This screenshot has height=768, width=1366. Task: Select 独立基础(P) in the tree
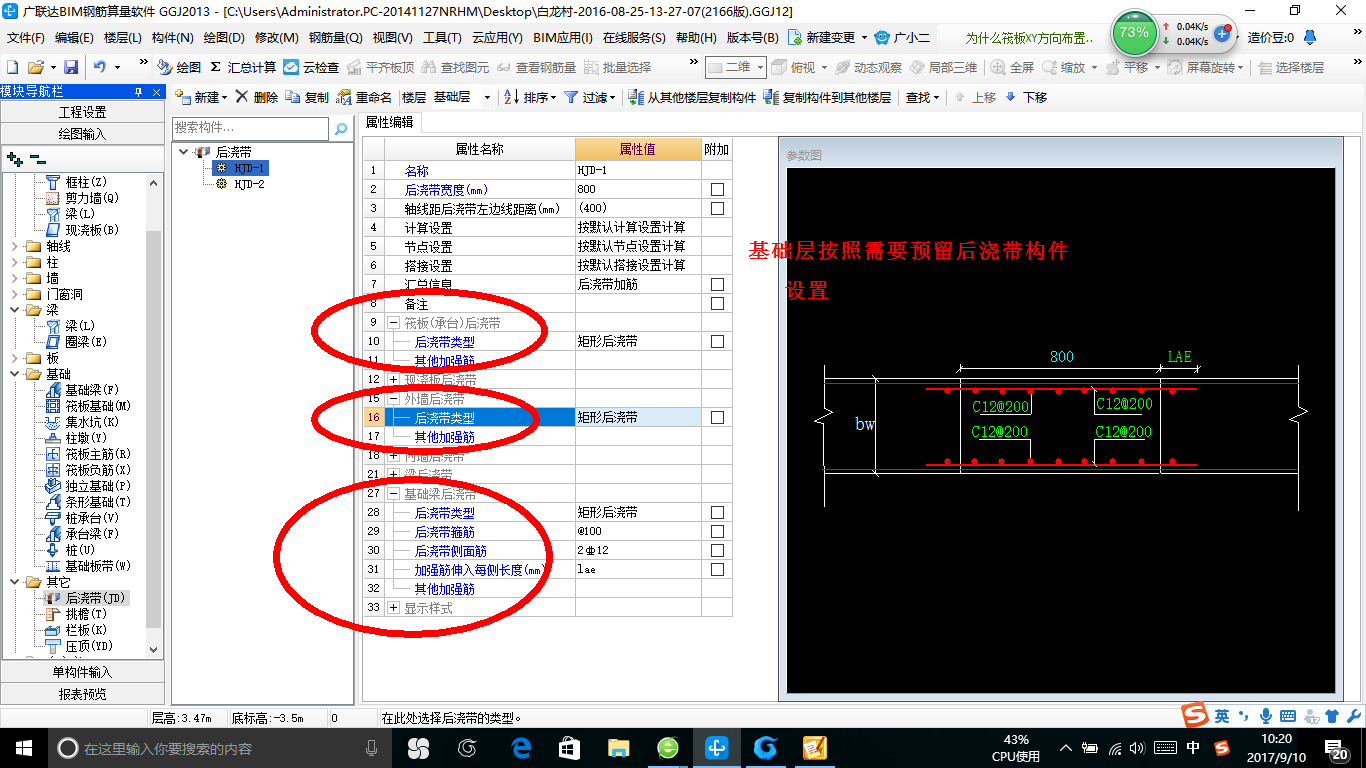click(88, 486)
